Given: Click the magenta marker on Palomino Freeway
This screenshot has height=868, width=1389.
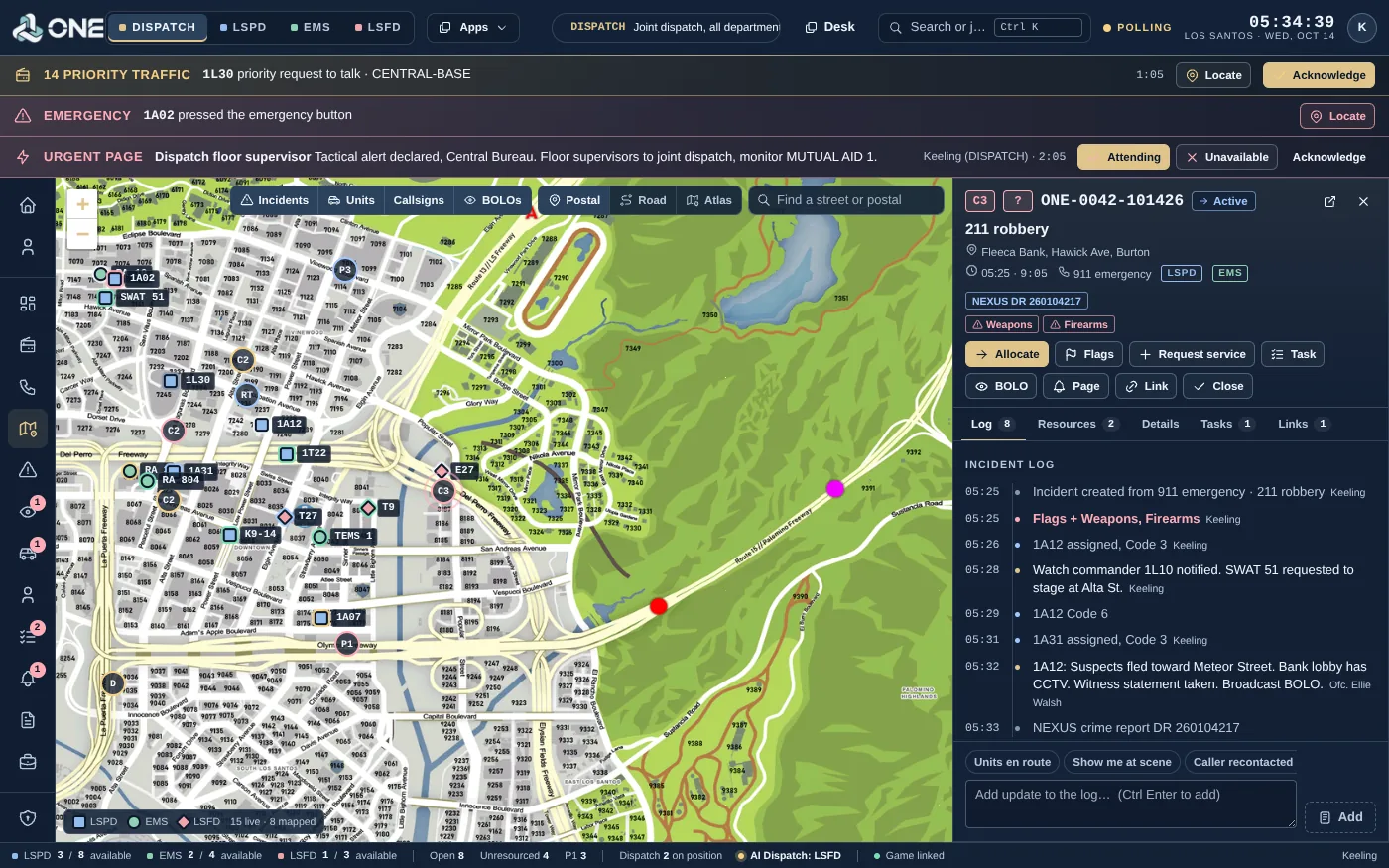Looking at the screenshot, I should (x=835, y=488).
